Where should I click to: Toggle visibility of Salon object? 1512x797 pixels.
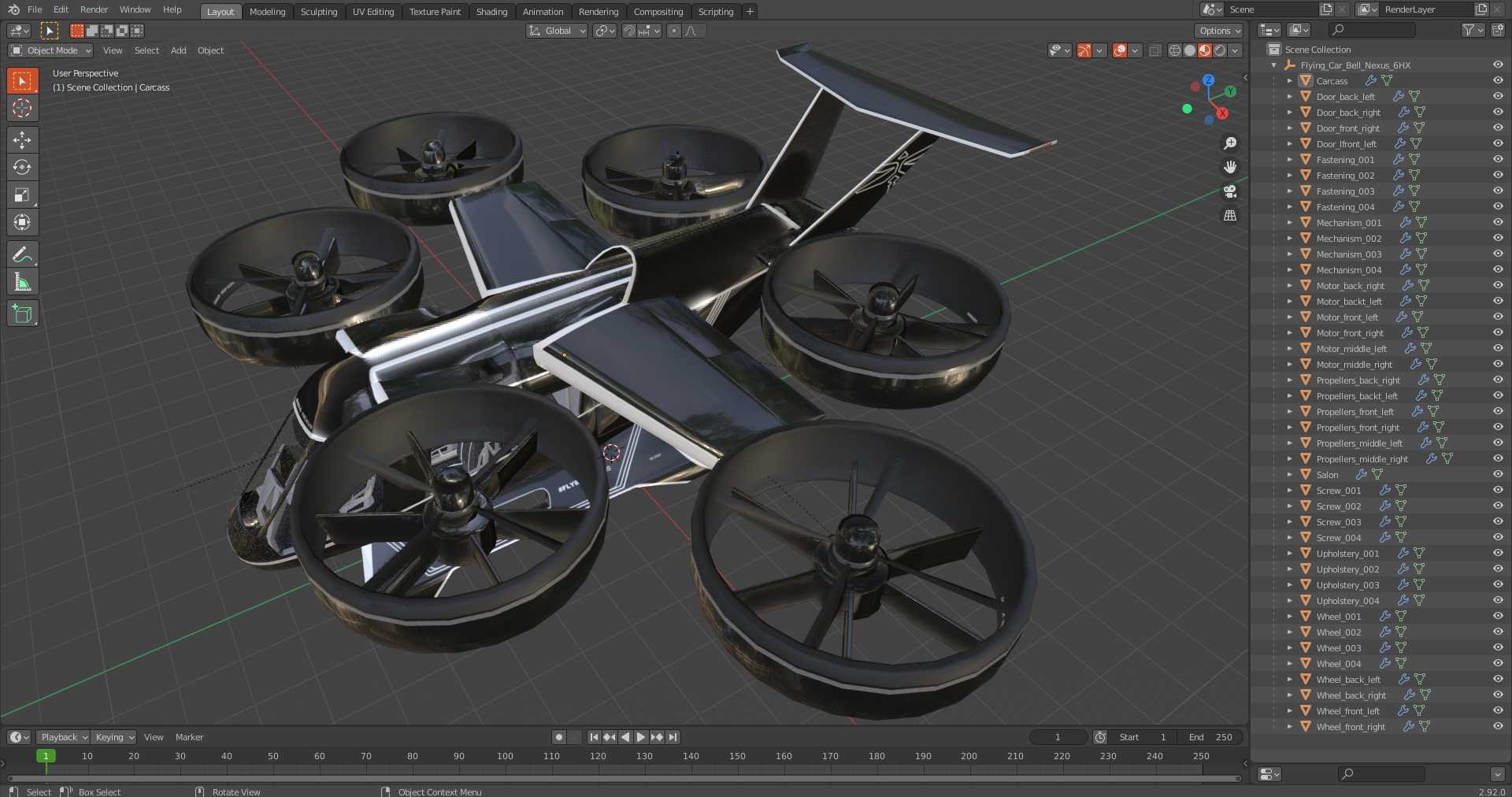coord(1498,474)
